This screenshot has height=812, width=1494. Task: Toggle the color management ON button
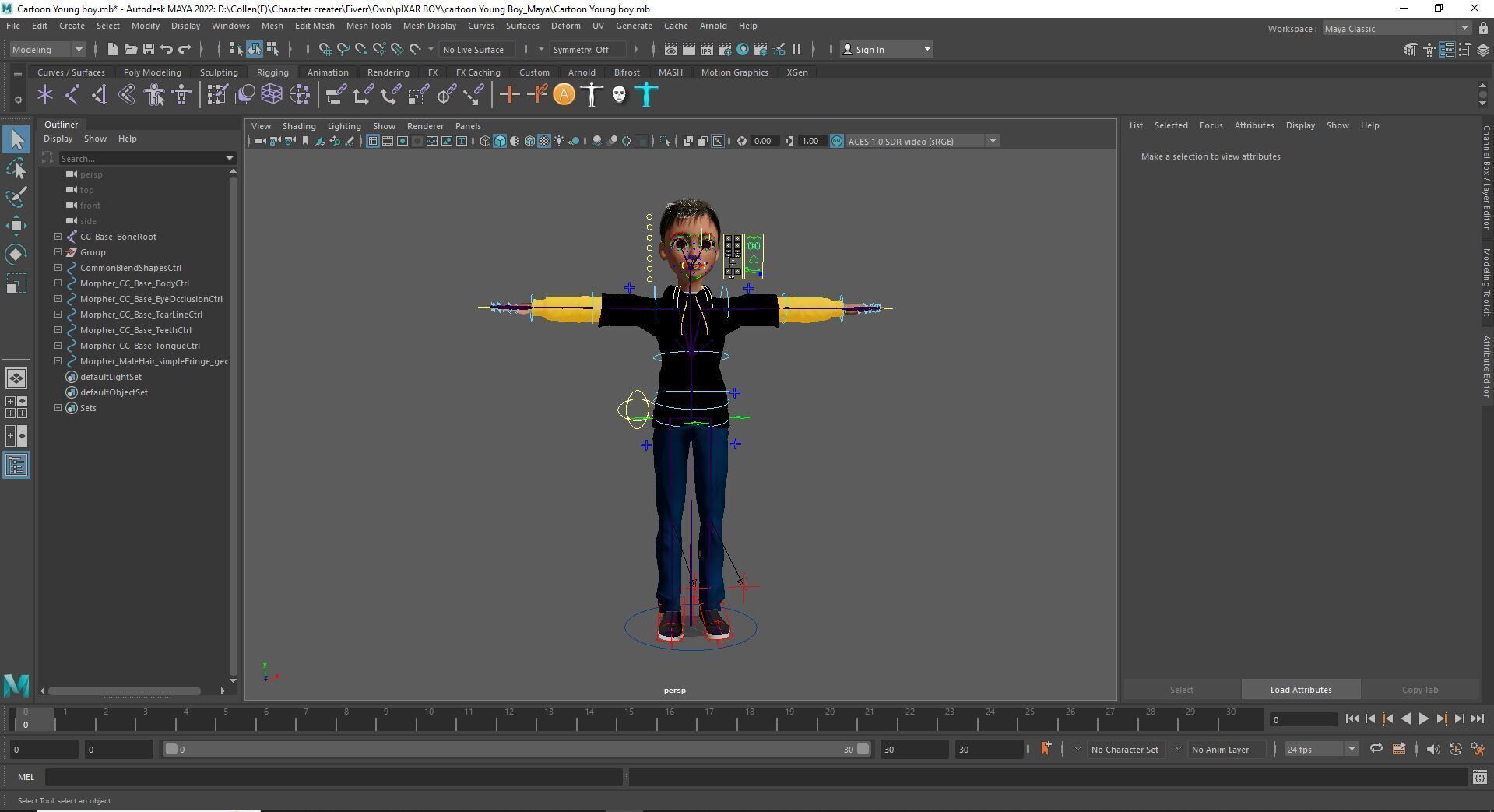click(837, 141)
